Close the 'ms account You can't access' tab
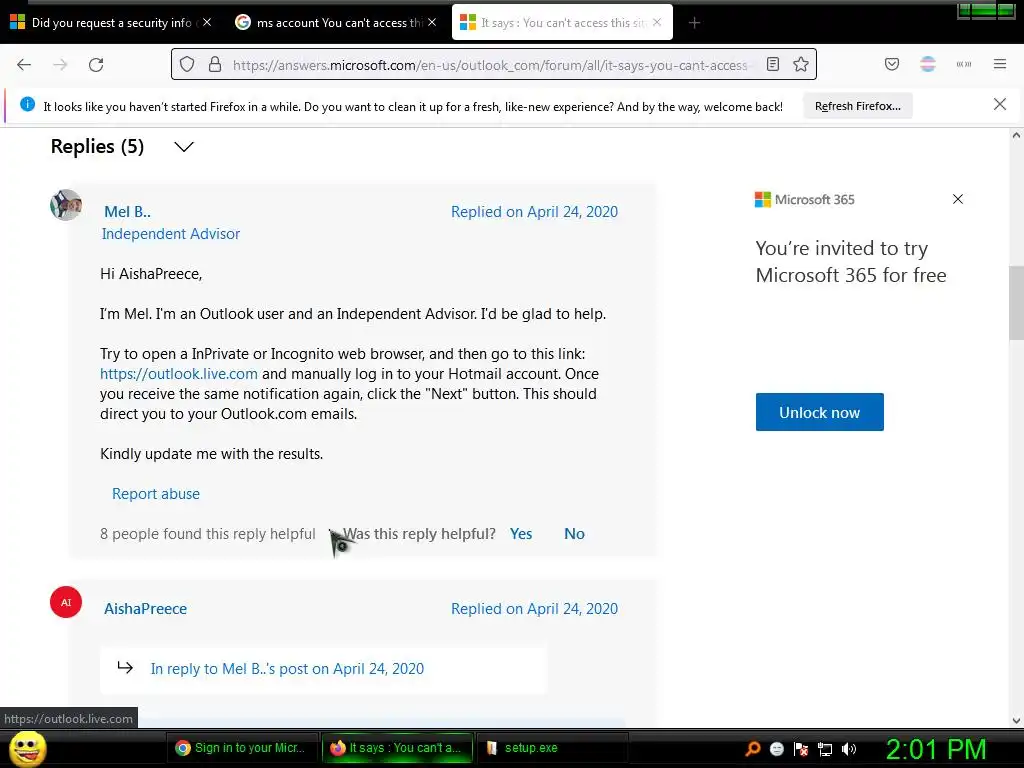The height and width of the screenshot is (768, 1024). pyautogui.click(x=432, y=22)
